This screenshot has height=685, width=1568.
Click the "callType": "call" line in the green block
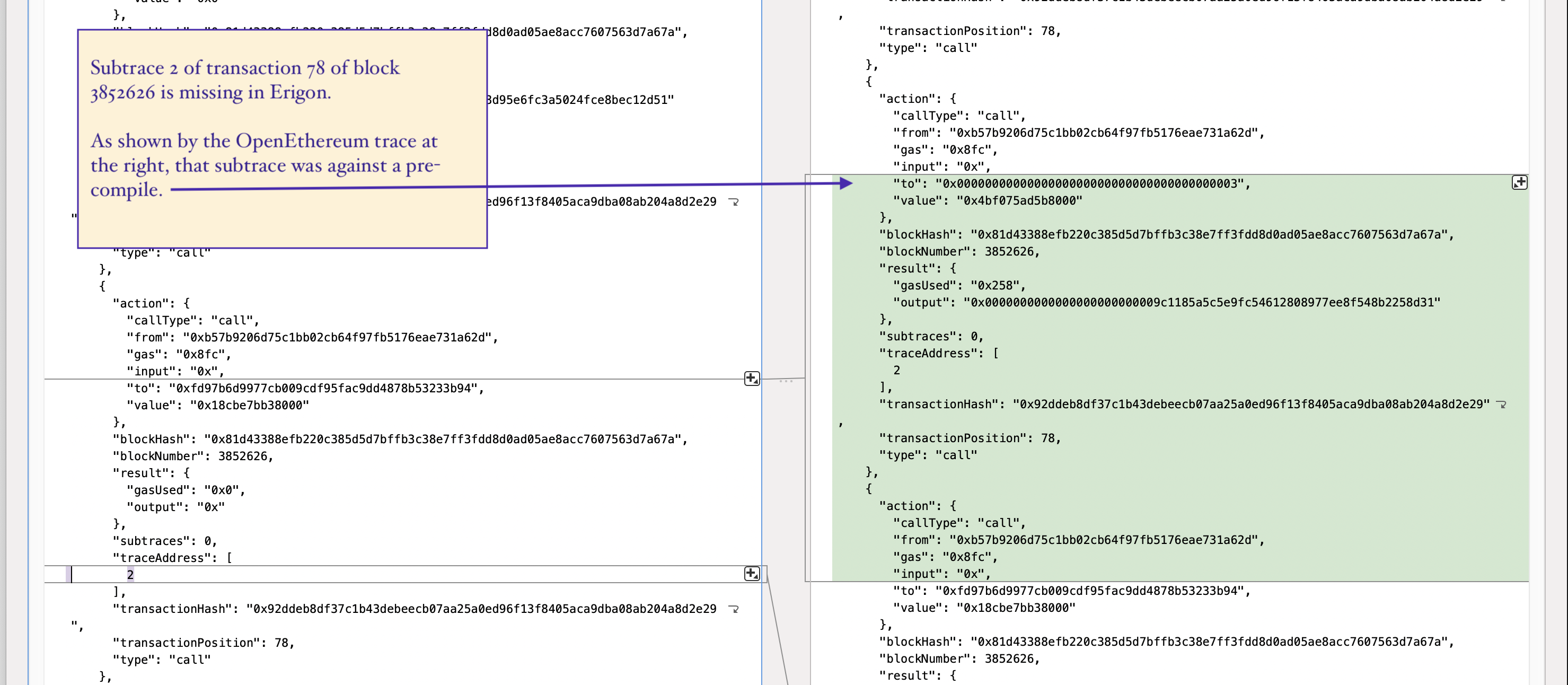coord(959,522)
